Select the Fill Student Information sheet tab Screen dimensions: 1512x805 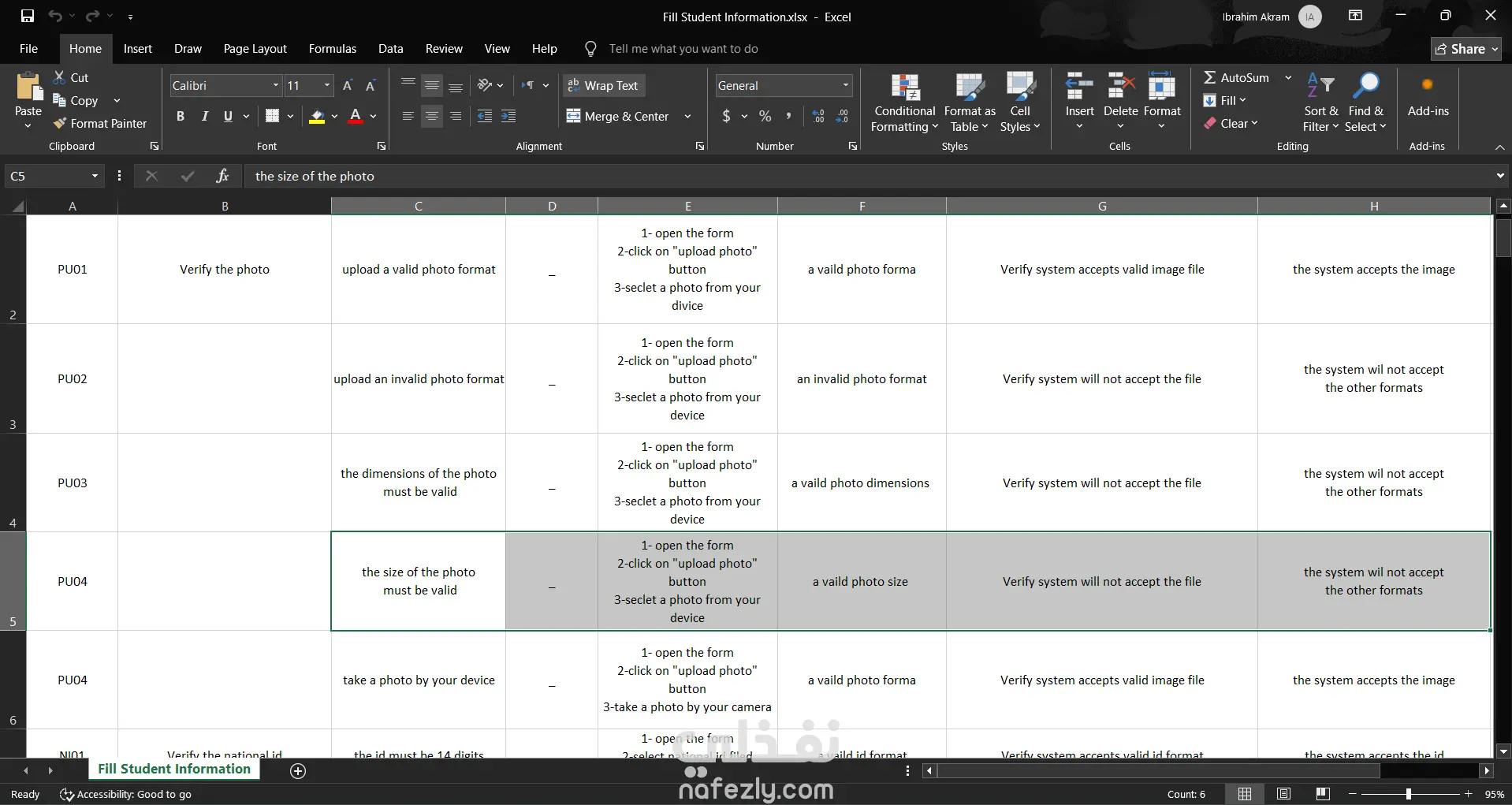(x=174, y=769)
